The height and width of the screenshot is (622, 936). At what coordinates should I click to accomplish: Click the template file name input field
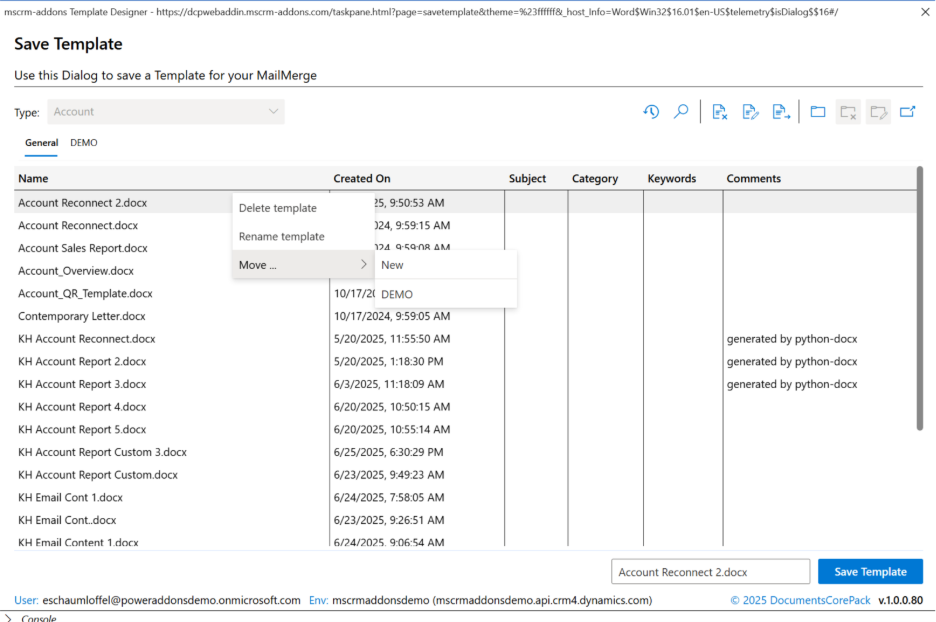click(710, 572)
